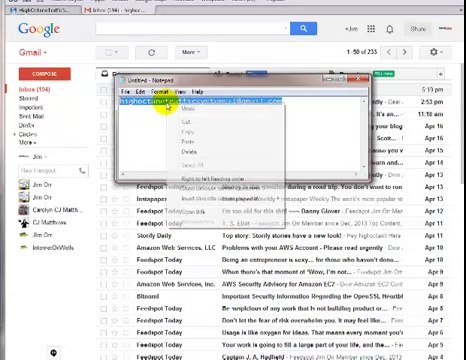
Task: Select the Storify Daily email checkbox
Action: pos(104,236)
